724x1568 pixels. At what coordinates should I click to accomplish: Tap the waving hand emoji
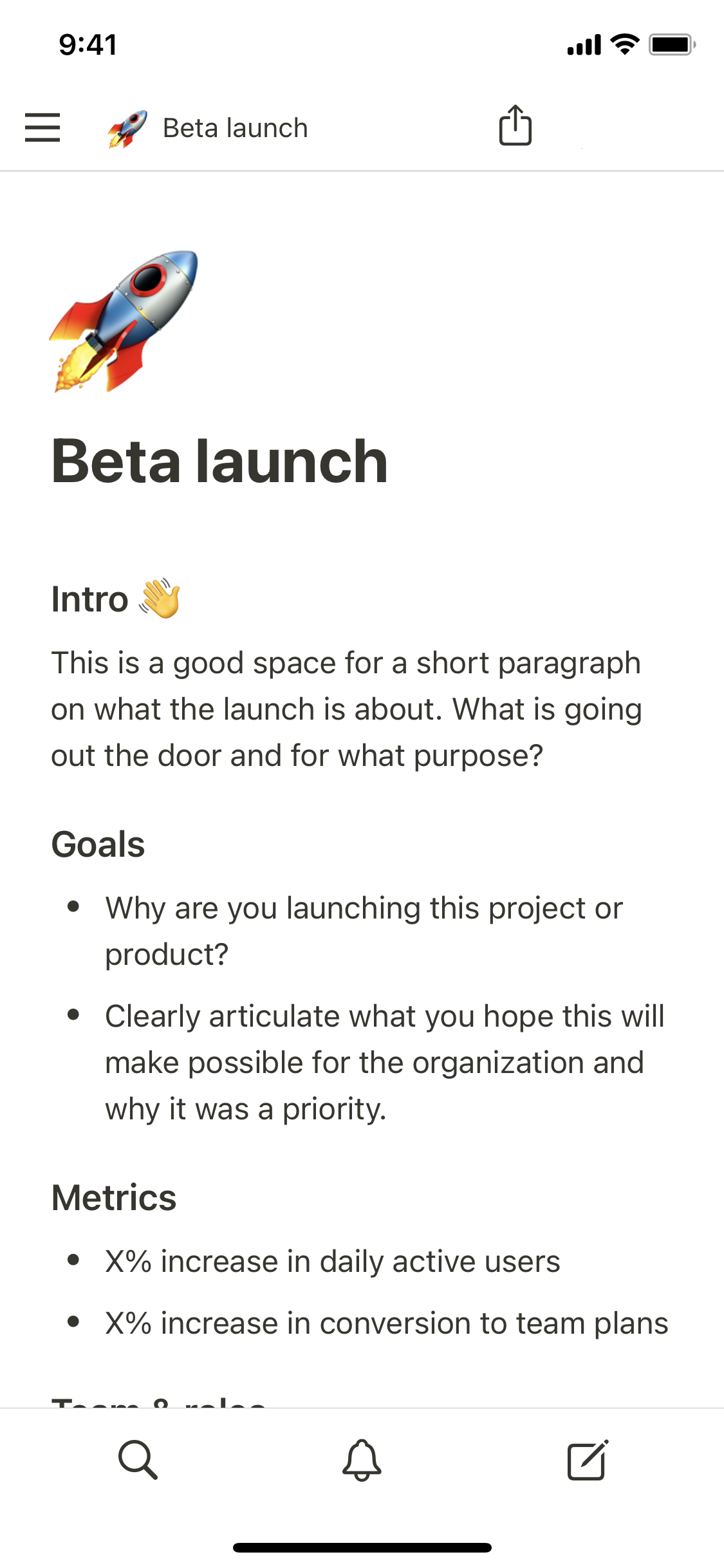pos(160,599)
